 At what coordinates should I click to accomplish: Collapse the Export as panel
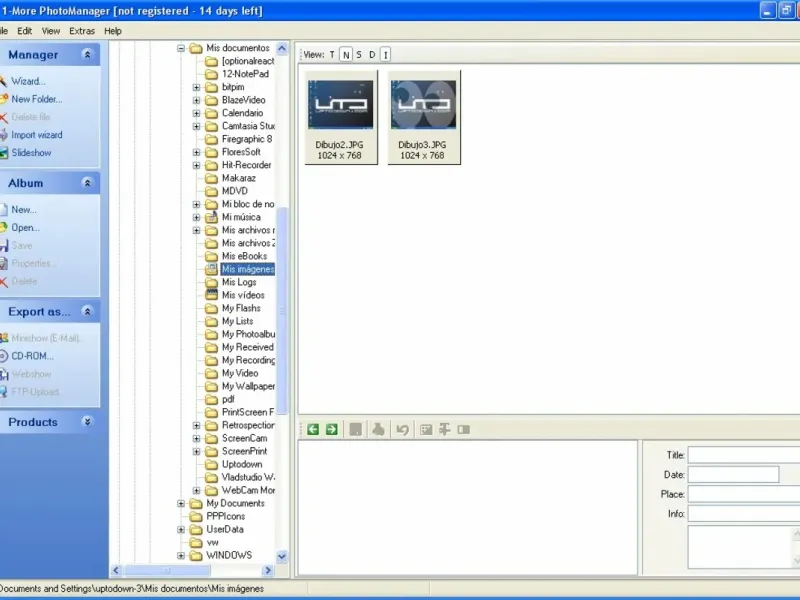click(x=87, y=312)
